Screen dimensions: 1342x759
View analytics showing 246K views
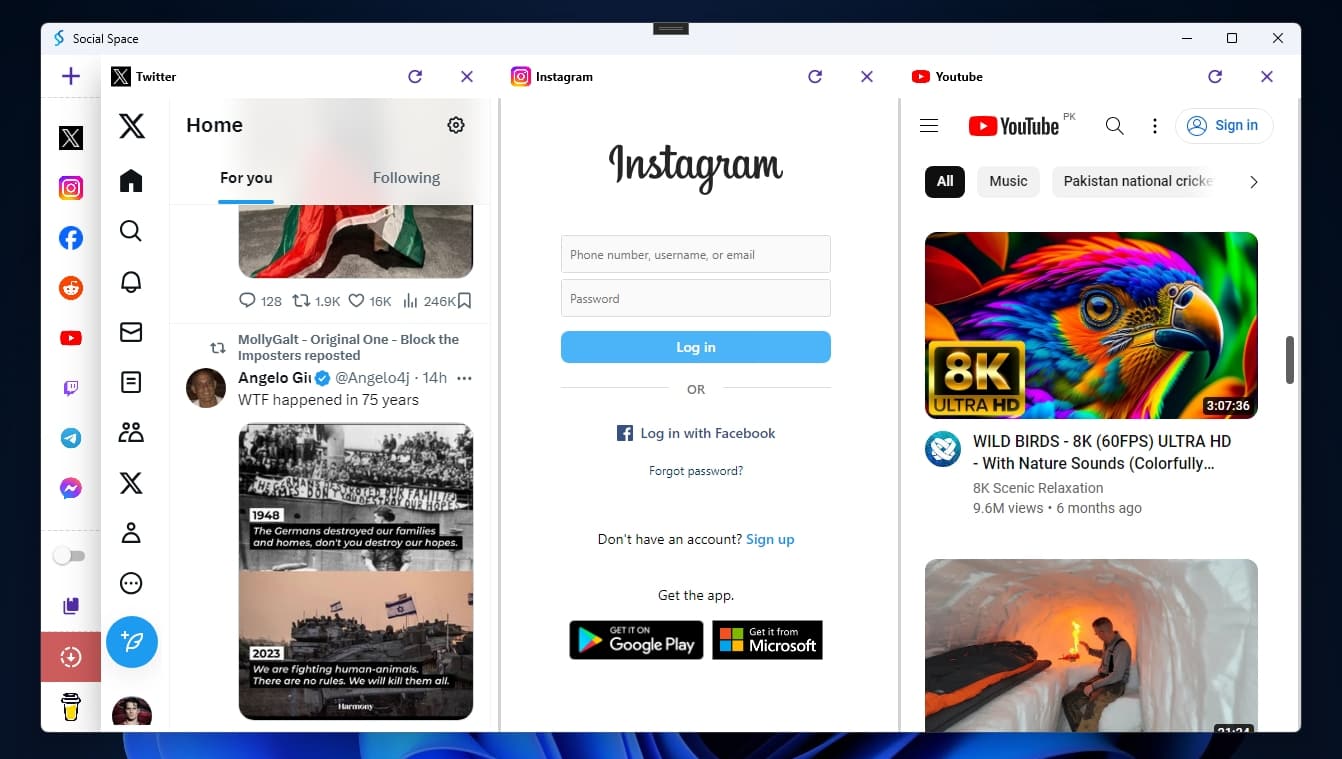[x=428, y=301]
